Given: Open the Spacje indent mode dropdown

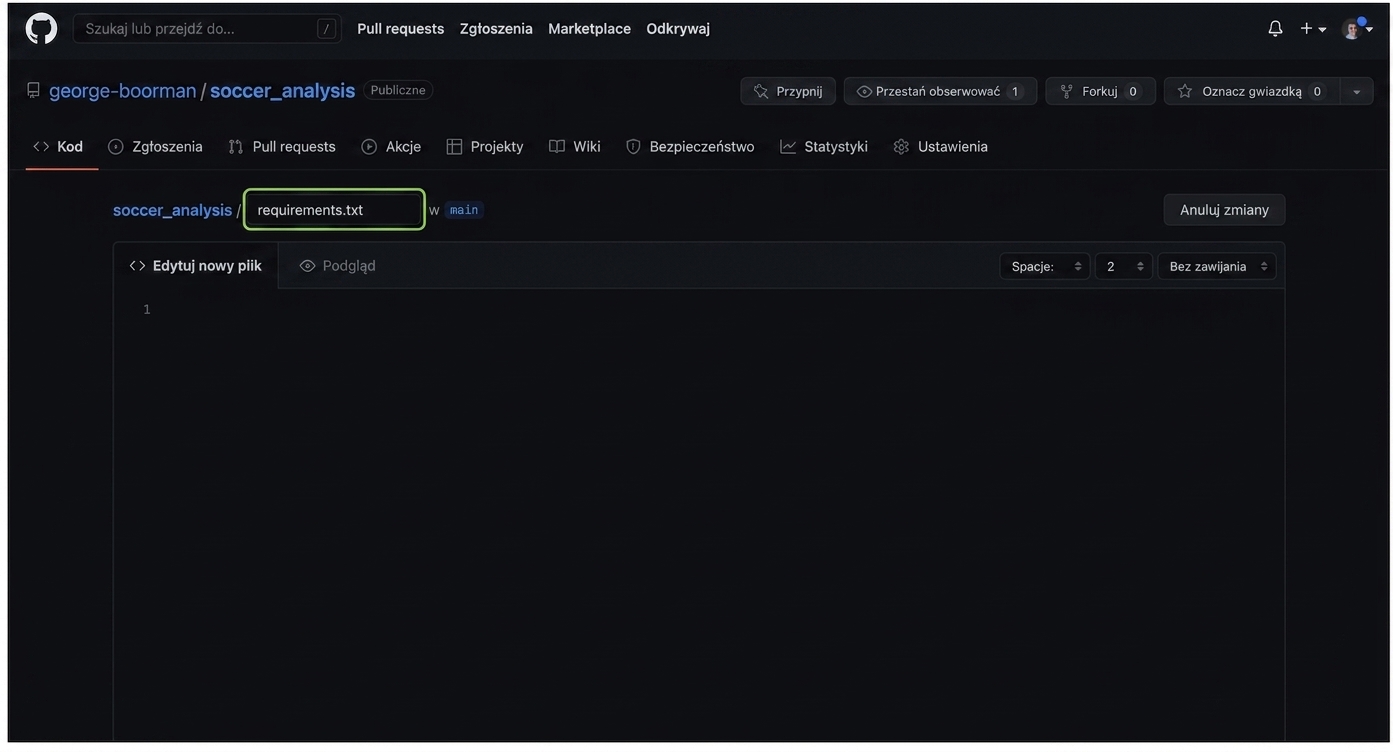Looking at the screenshot, I should (x=1045, y=266).
